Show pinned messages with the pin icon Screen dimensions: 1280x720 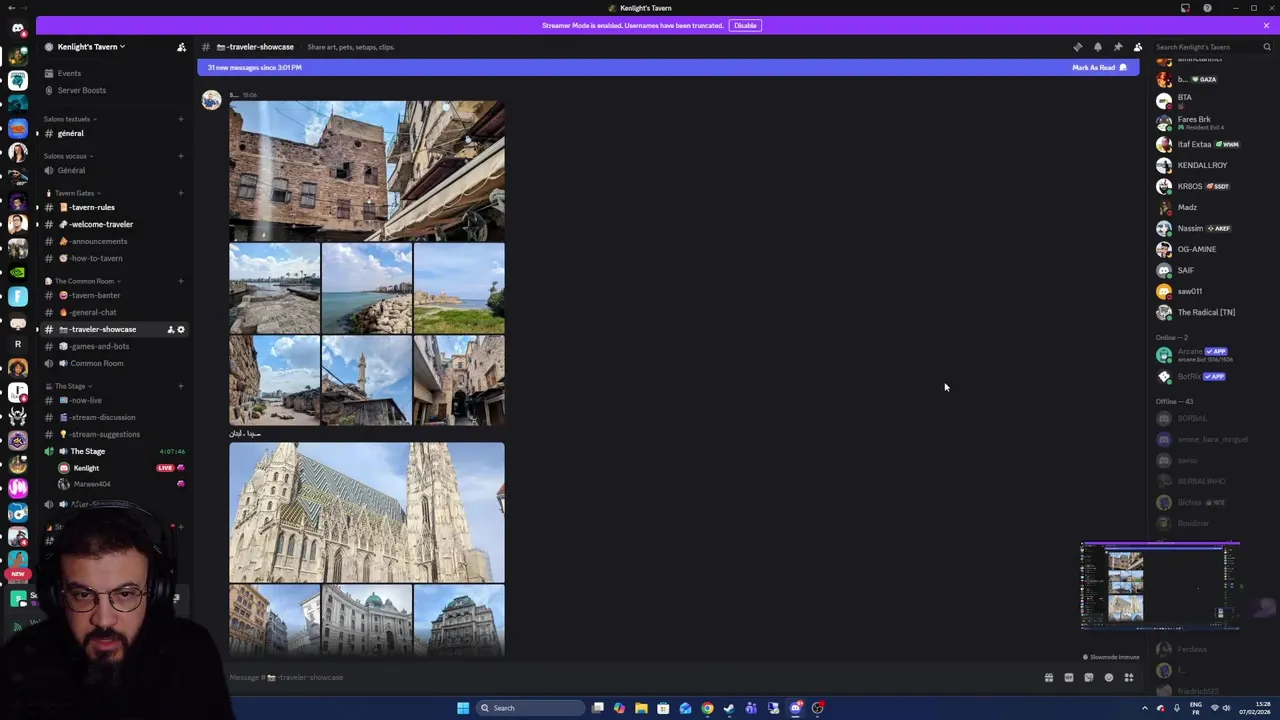(1117, 47)
